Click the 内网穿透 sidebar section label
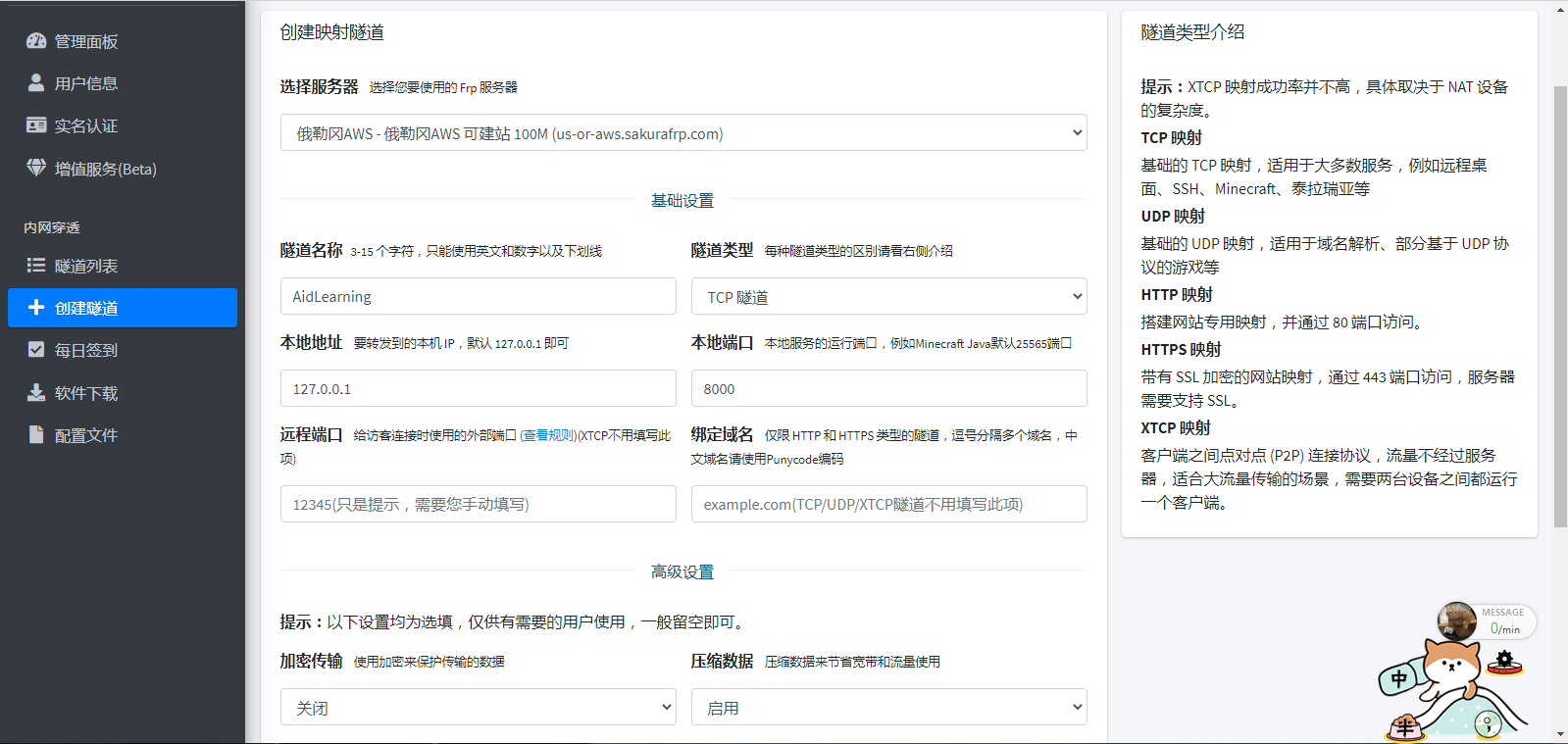The image size is (1568, 744). (x=52, y=227)
